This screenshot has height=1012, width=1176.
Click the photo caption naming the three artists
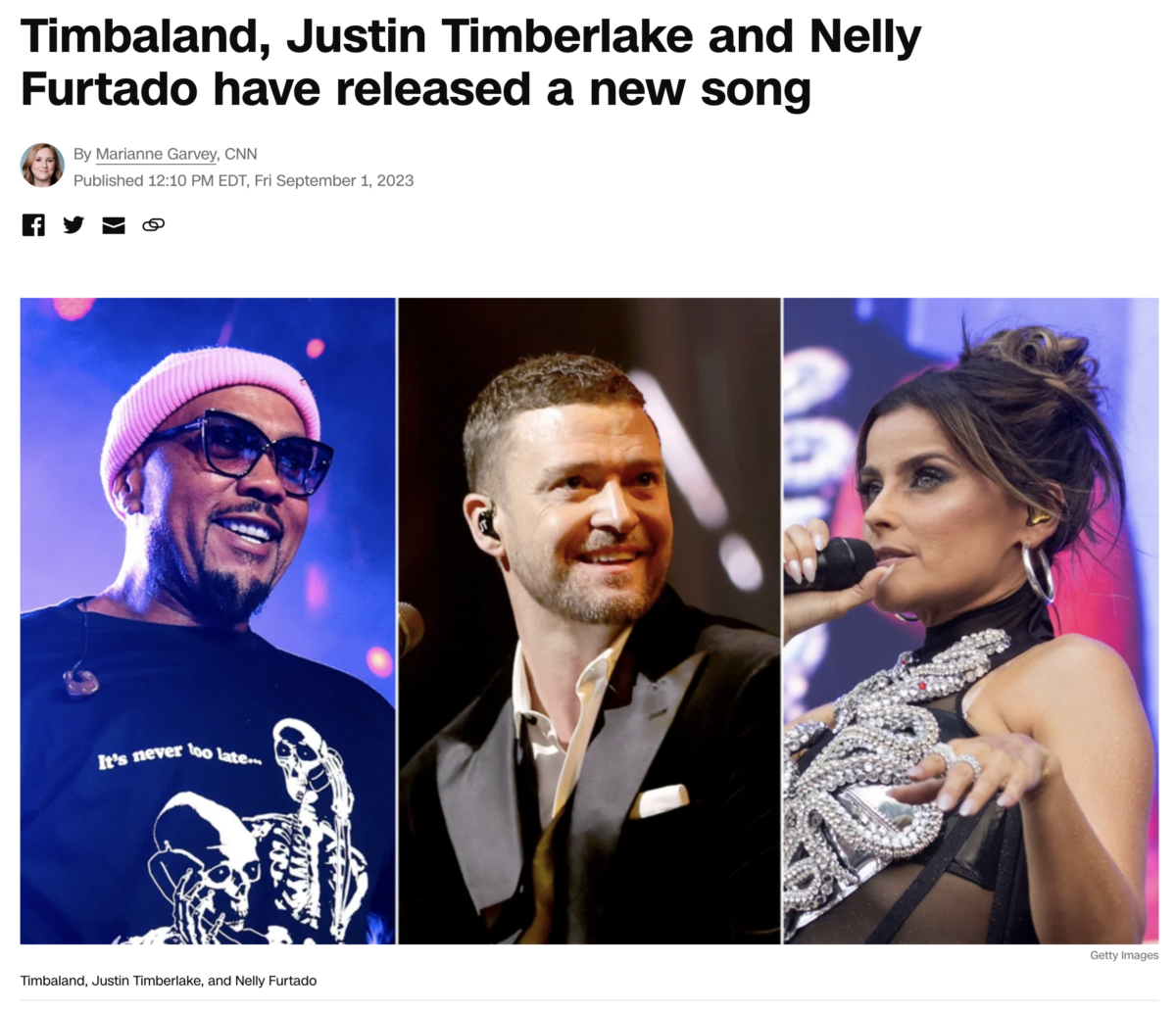click(x=169, y=981)
